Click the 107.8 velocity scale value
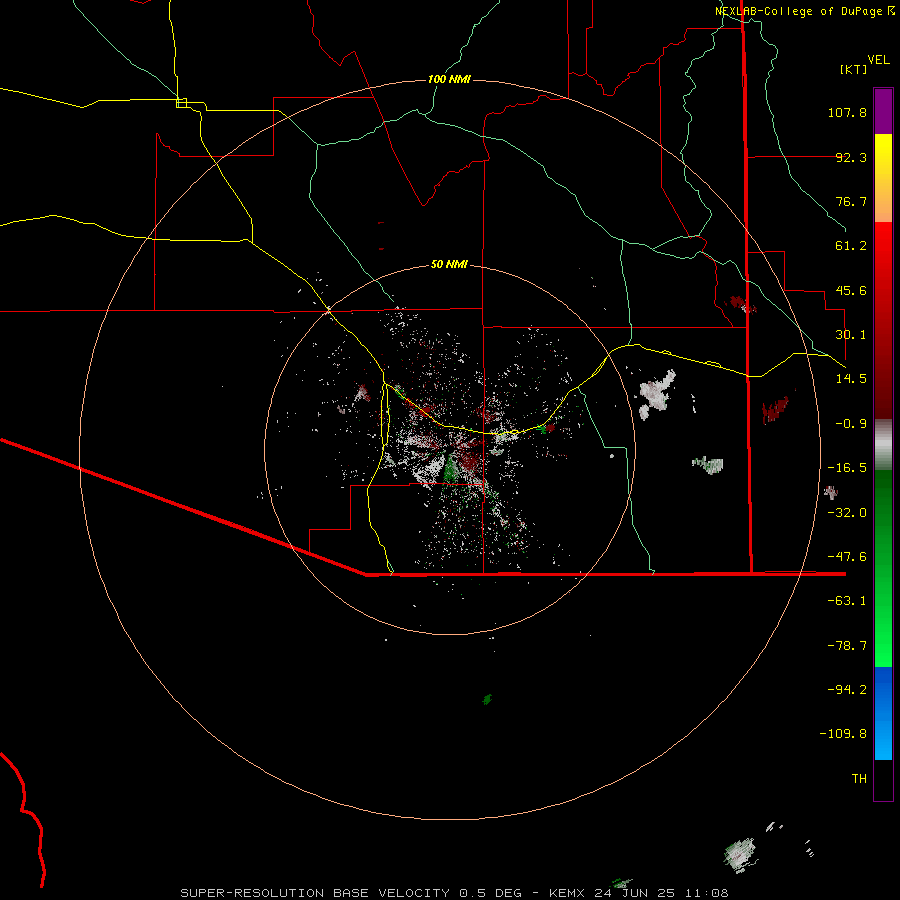900x900 pixels. click(x=847, y=112)
